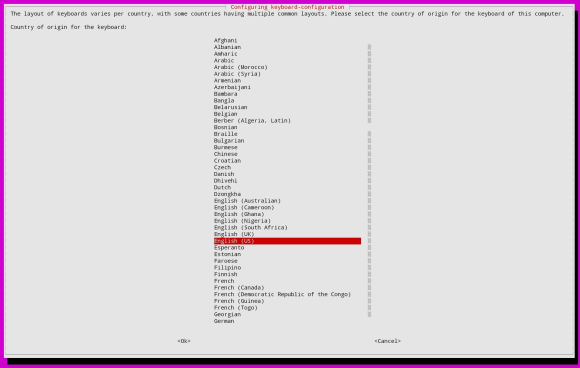Choose Arabic (Syria) layout
This screenshot has width=580, height=368.
(237, 74)
